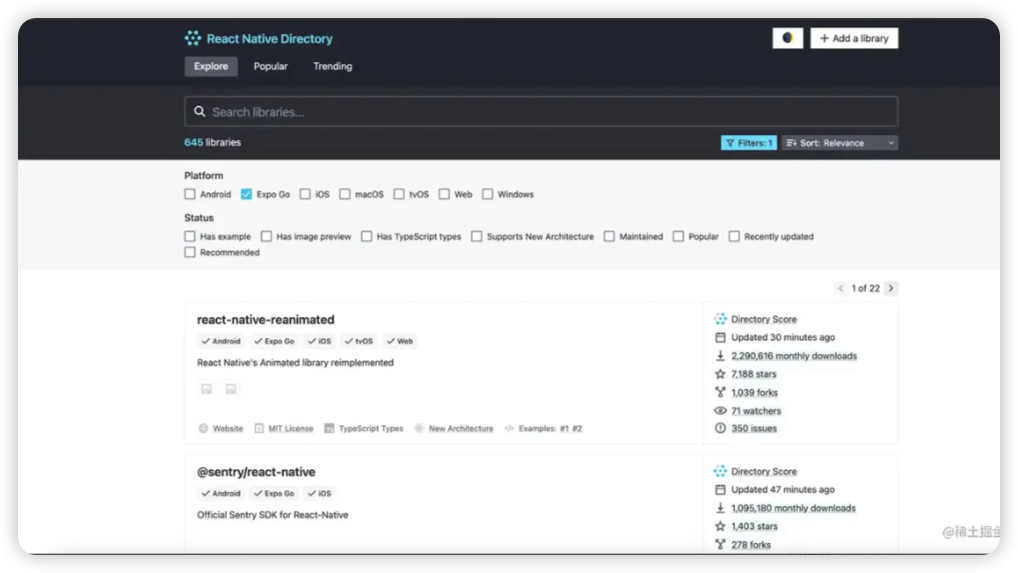Click 7,188 stars link
Viewport: 1018px width, 573px height.
[x=754, y=374]
